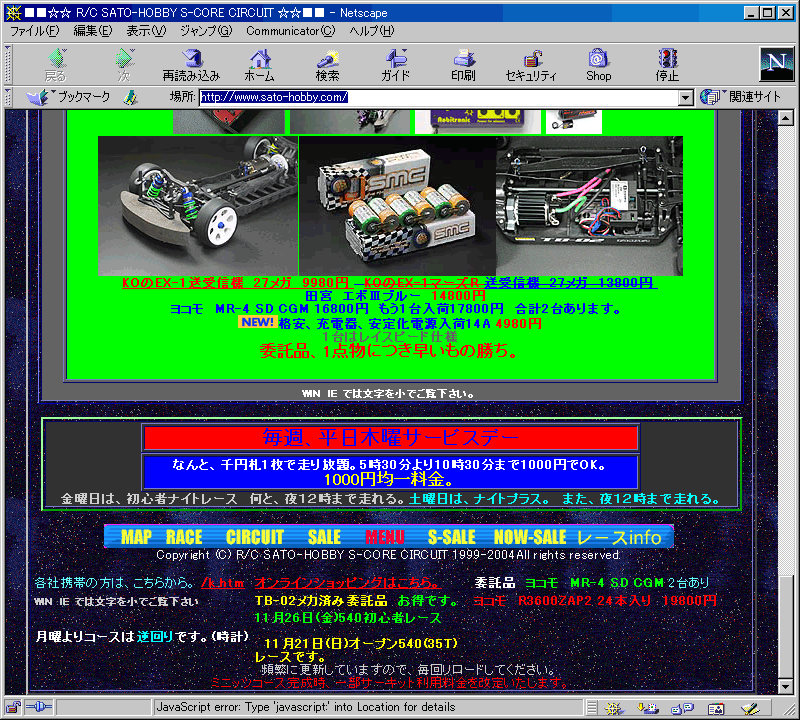
Task: Click CIRCUIT in the page navigation banner
Action: click(x=255, y=537)
